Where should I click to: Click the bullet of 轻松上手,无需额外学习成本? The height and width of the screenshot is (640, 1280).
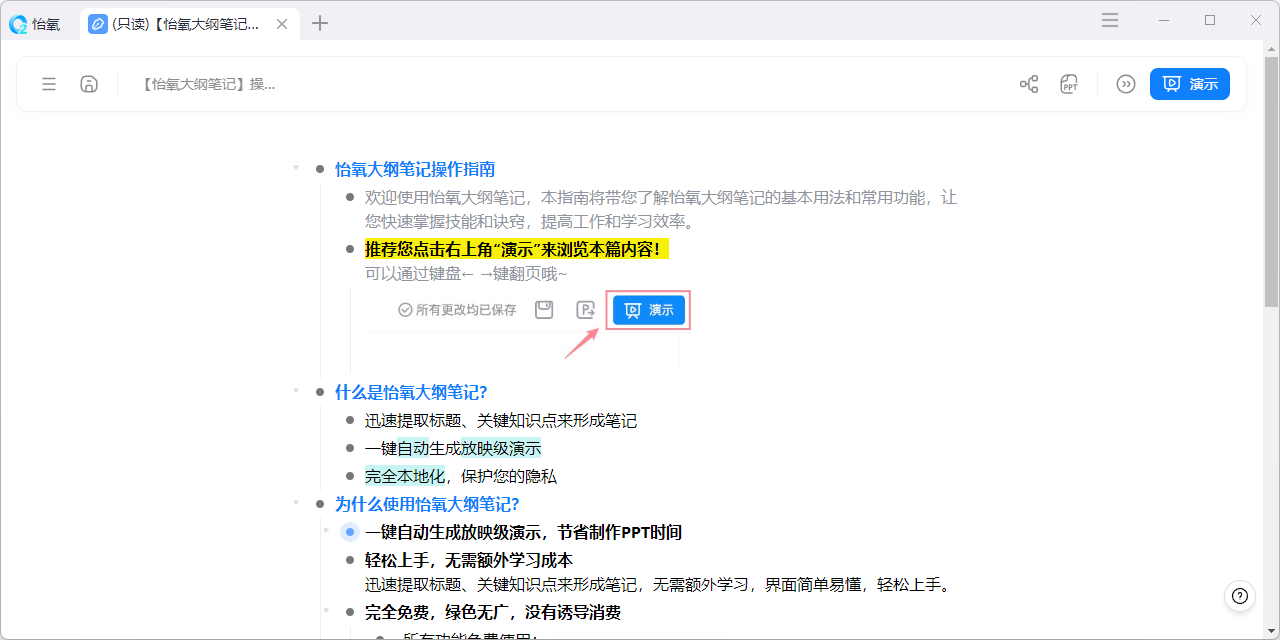coord(350,560)
